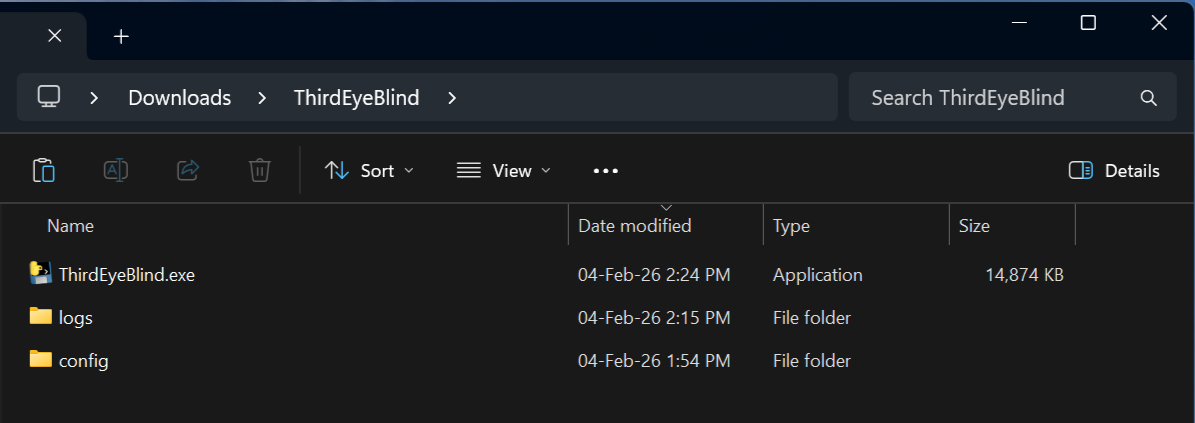Click the Share icon in toolbar
This screenshot has width=1195, height=423.
(x=187, y=170)
